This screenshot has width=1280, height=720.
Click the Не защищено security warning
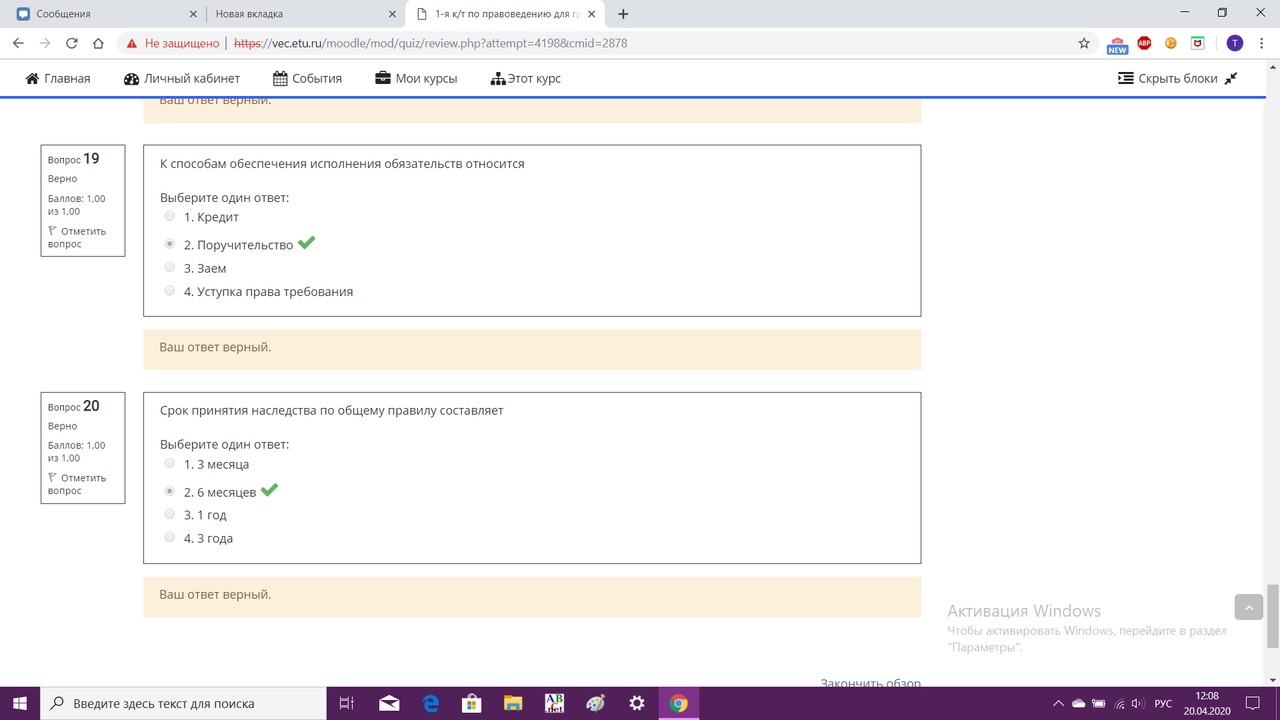(x=171, y=43)
